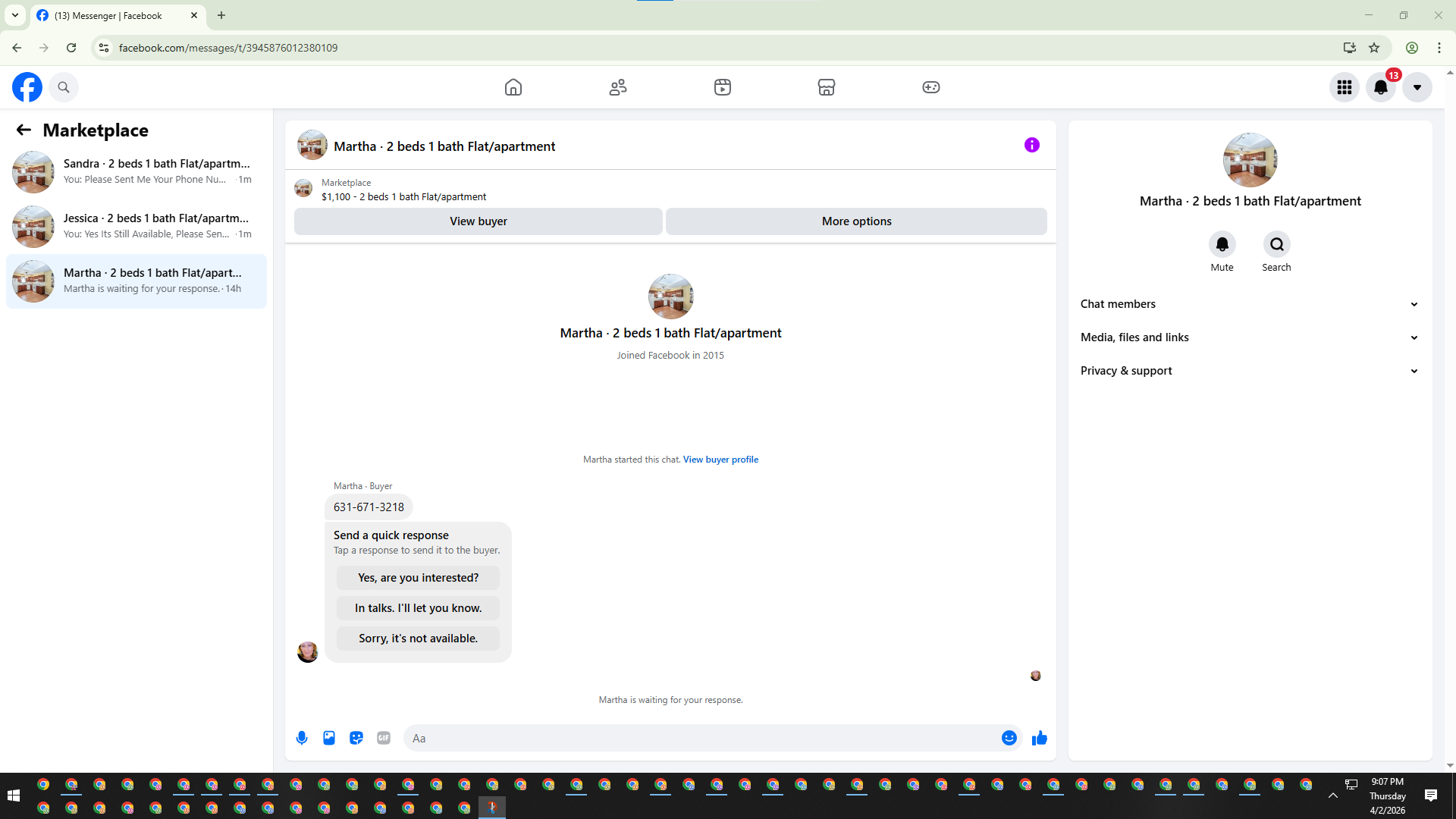The height and width of the screenshot is (819, 1456).
Task: Open the tab search dropdown arrow
Action: click(15, 15)
